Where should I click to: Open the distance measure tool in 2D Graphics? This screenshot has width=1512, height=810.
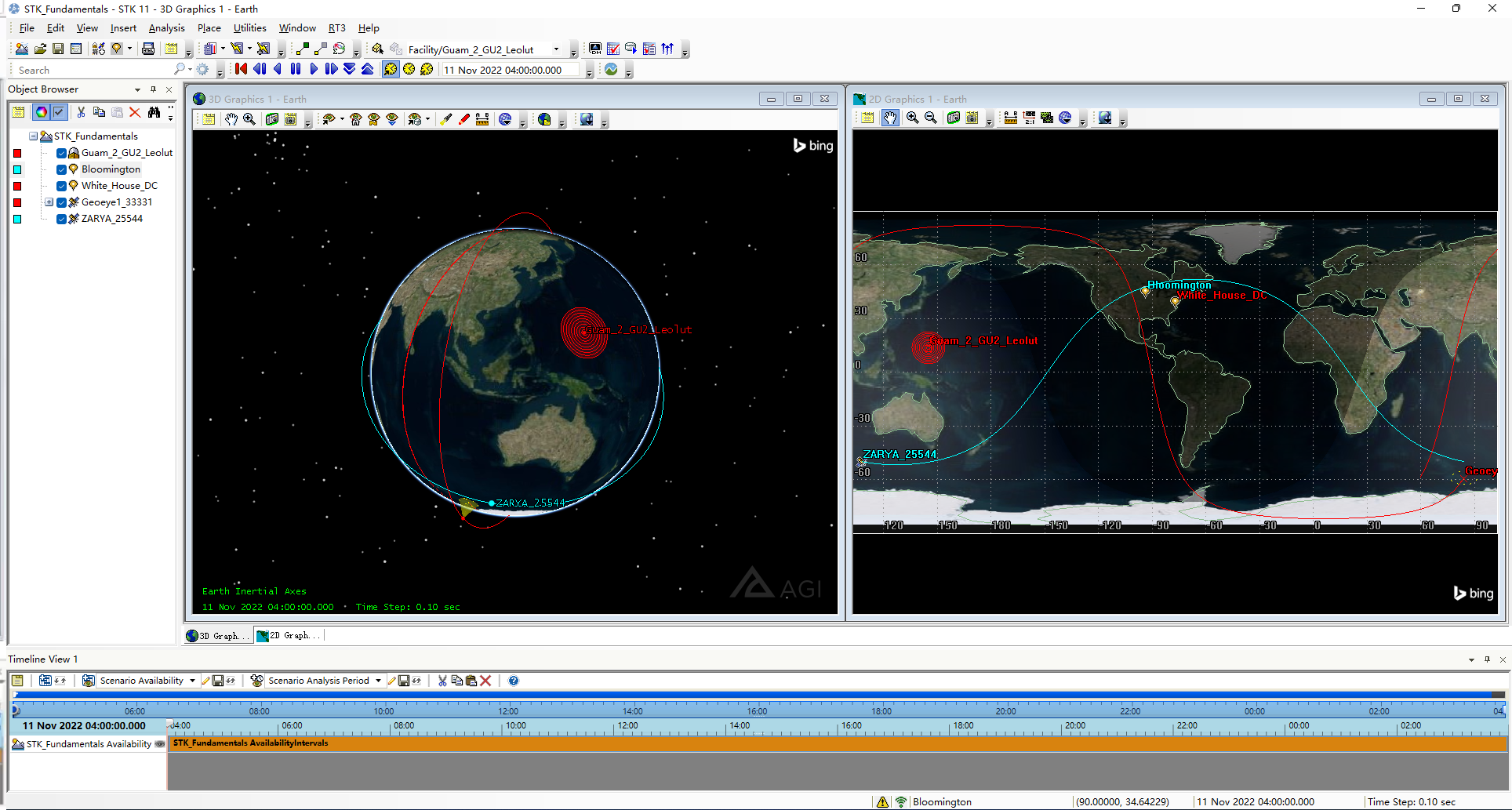1011,119
